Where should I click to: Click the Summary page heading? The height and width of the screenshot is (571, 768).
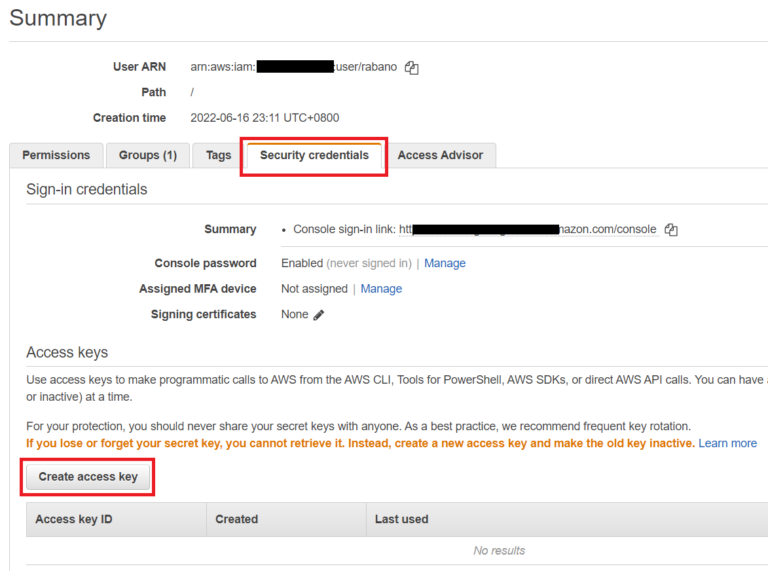58,18
